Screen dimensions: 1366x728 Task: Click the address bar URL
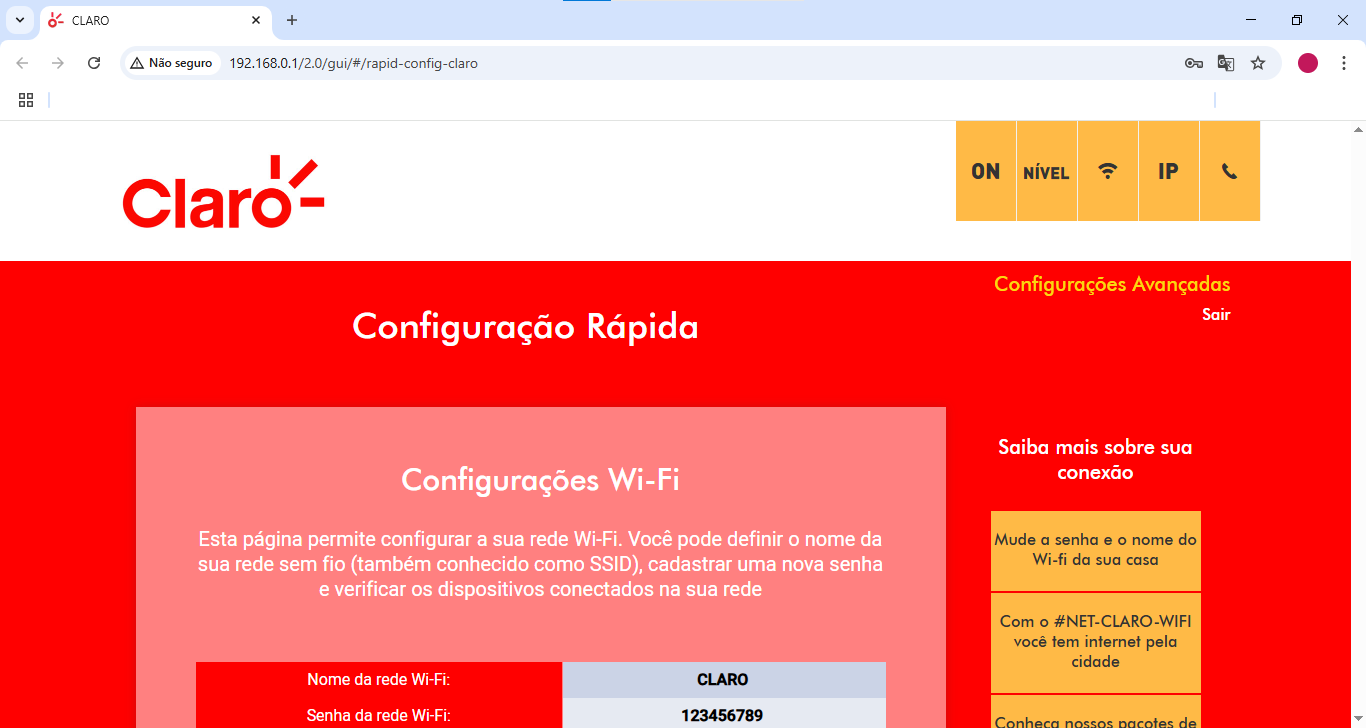354,63
